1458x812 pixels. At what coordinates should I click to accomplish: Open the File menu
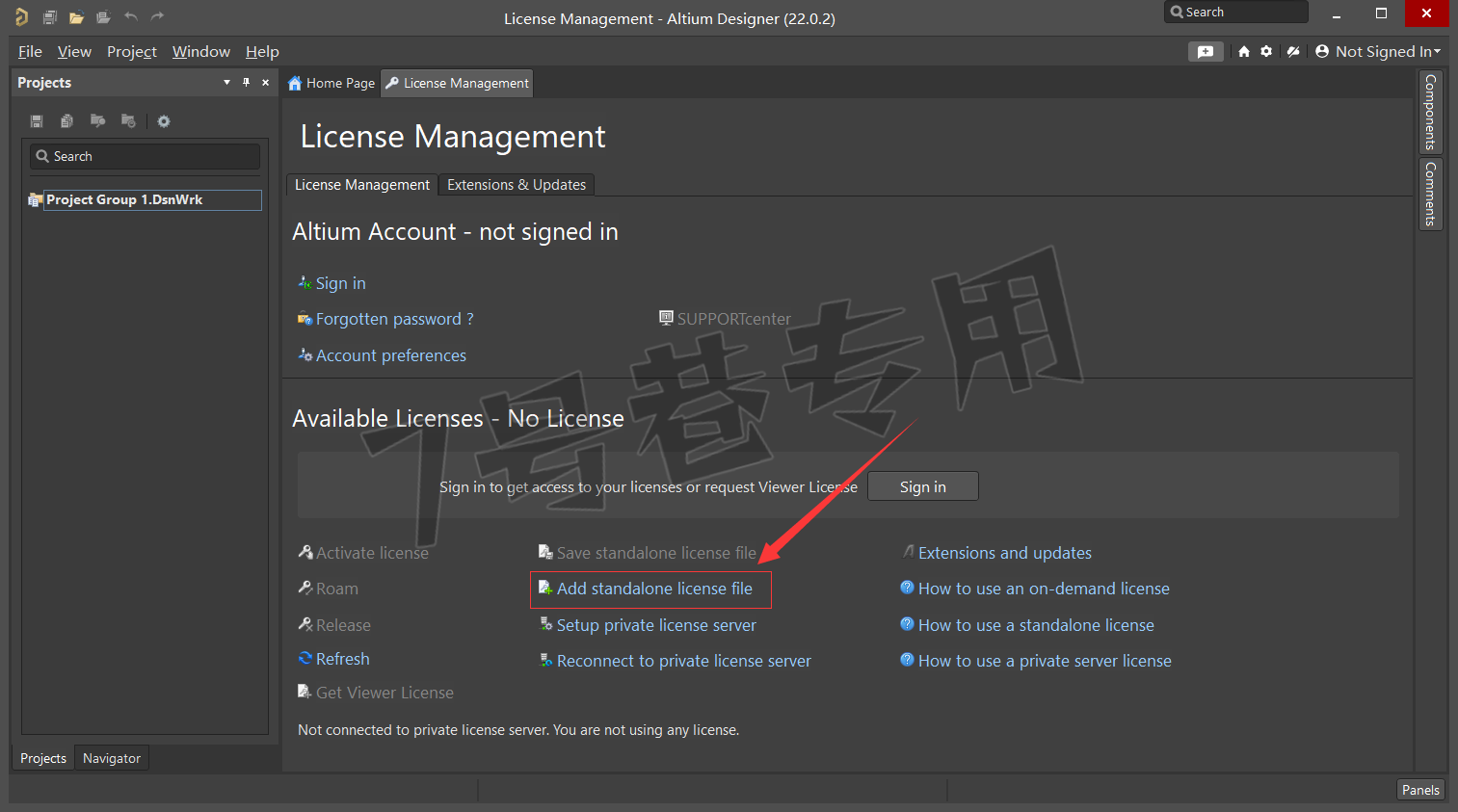pyautogui.click(x=30, y=52)
